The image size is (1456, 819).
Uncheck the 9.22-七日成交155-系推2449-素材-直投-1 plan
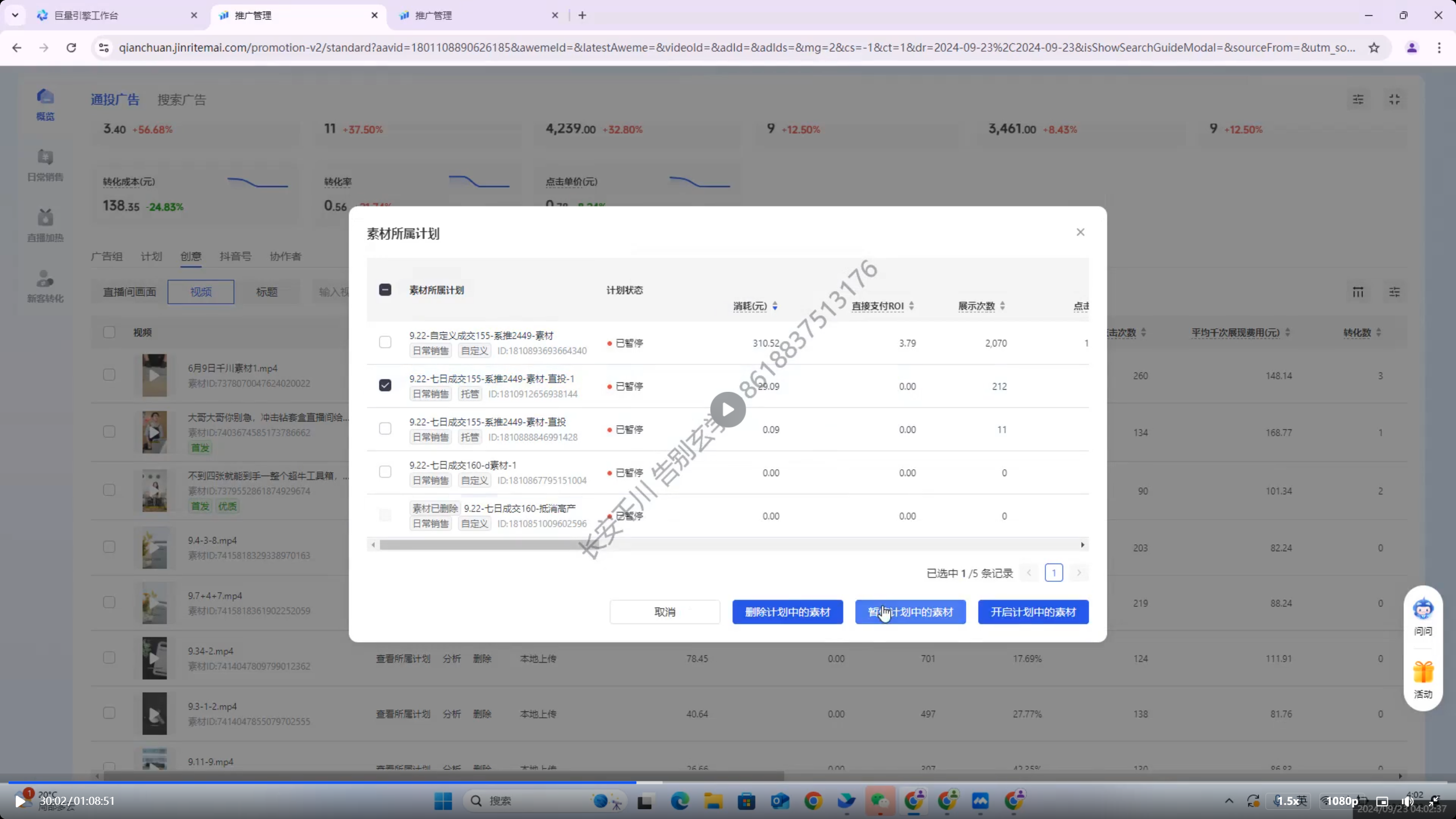pyautogui.click(x=385, y=386)
